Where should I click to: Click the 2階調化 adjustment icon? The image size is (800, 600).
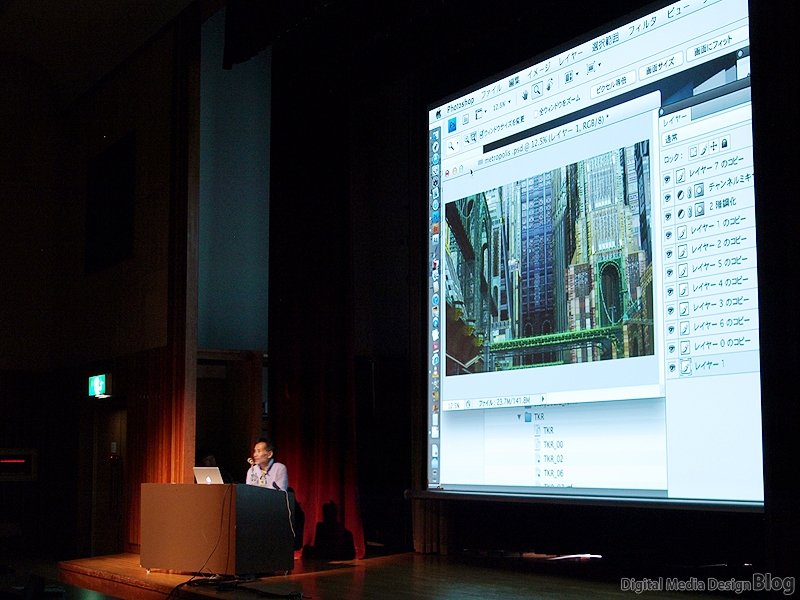point(681,214)
